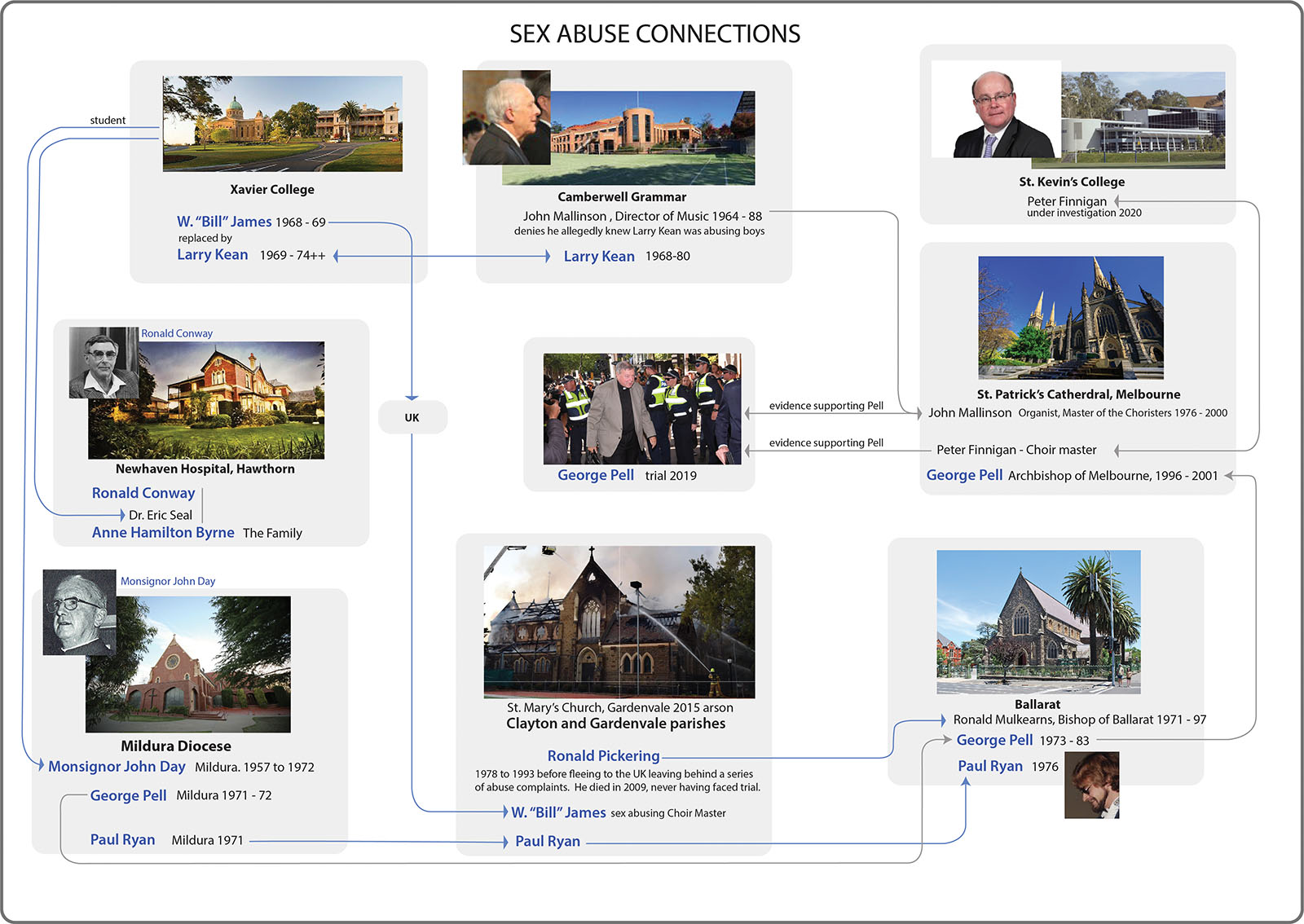Image resolution: width=1304 pixels, height=924 pixels.
Task: Click 'The Family' text
Action: (x=272, y=533)
